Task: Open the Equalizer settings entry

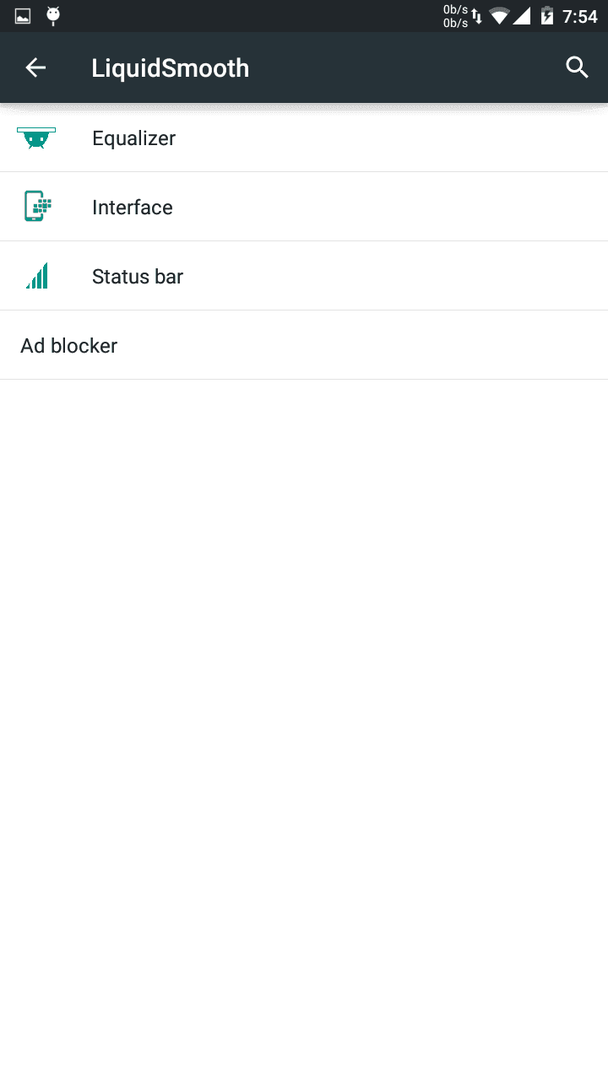Action: pos(304,138)
